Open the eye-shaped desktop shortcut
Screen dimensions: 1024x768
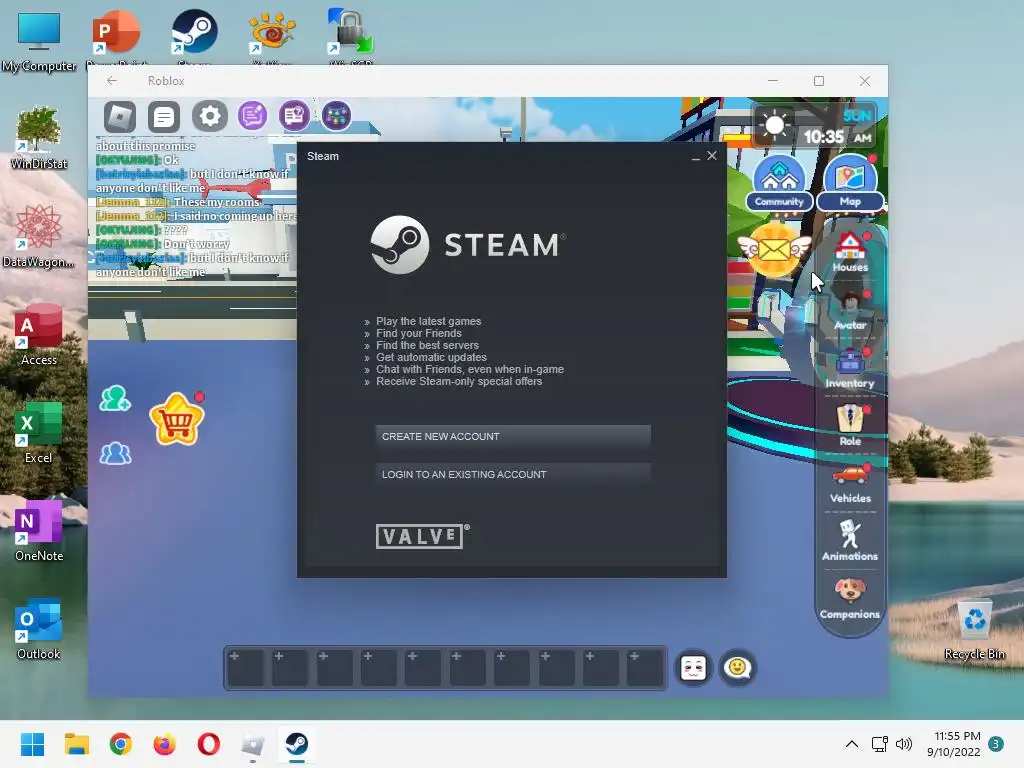tap(272, 36)
